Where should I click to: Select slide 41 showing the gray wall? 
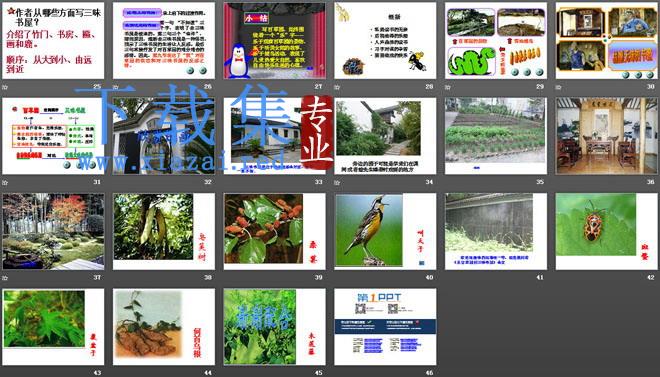496,231
